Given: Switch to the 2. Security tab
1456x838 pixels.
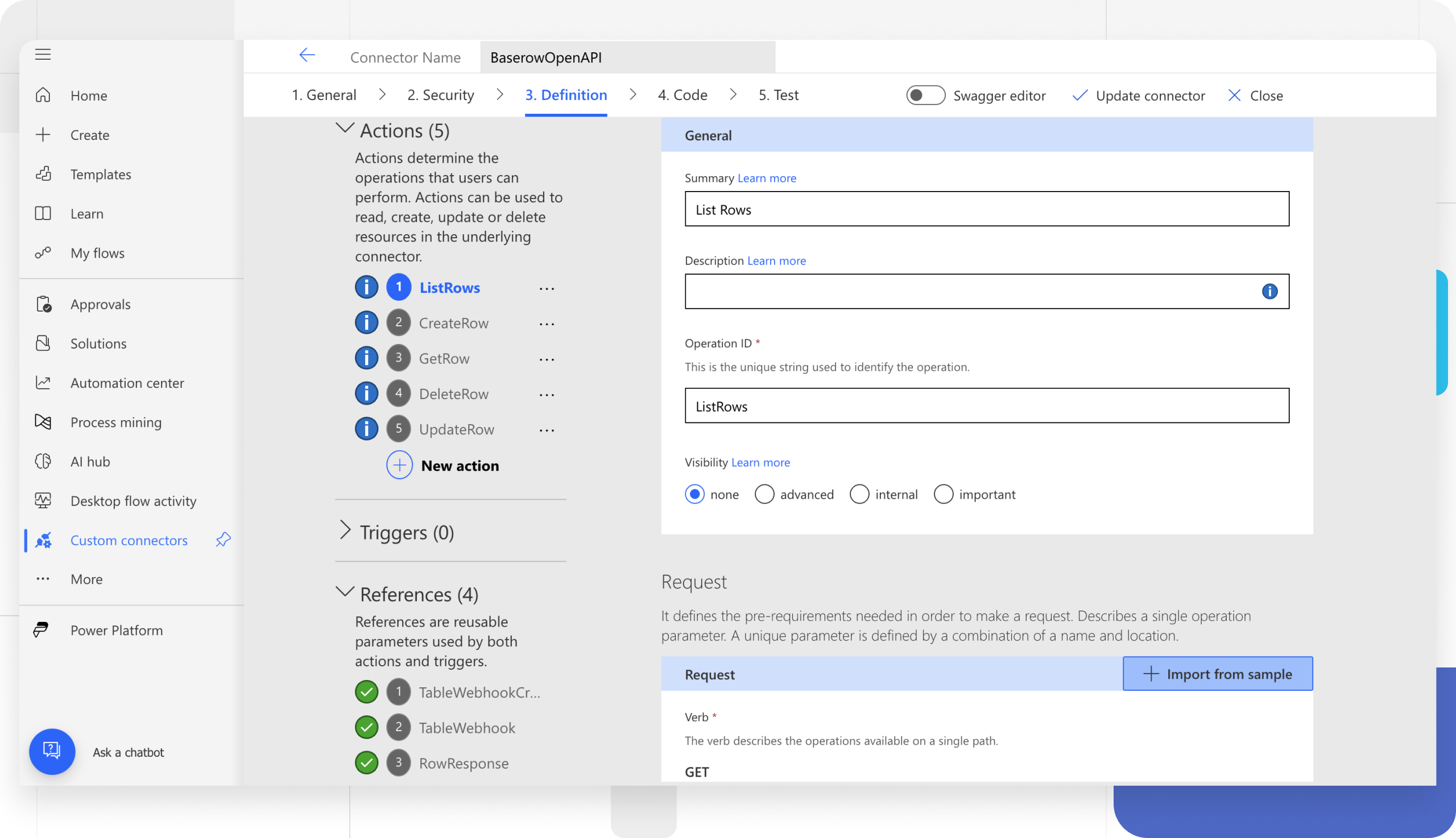Looking at the screenshot, I should click(440, 95).
